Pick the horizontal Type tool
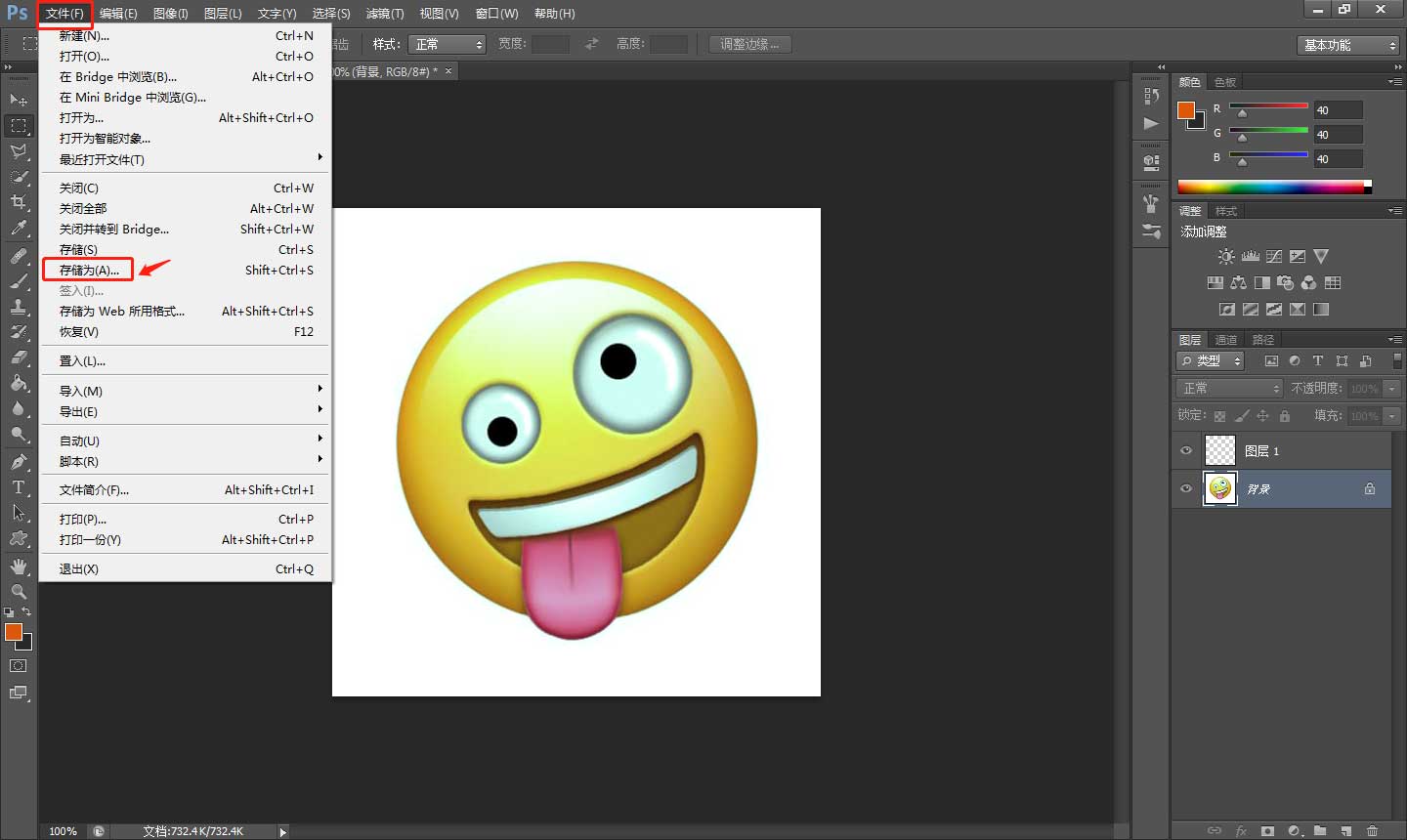Viewport: 1407px width, 840px height. tap(19, 487)
